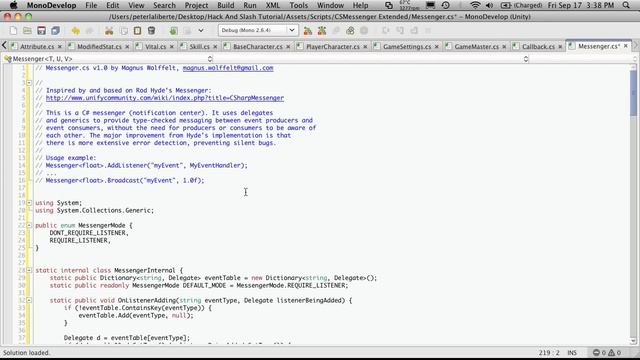The height and width of the screenshot is (360, 640).
Task: Click the Step Out debug icon
Action: [414, 31]
